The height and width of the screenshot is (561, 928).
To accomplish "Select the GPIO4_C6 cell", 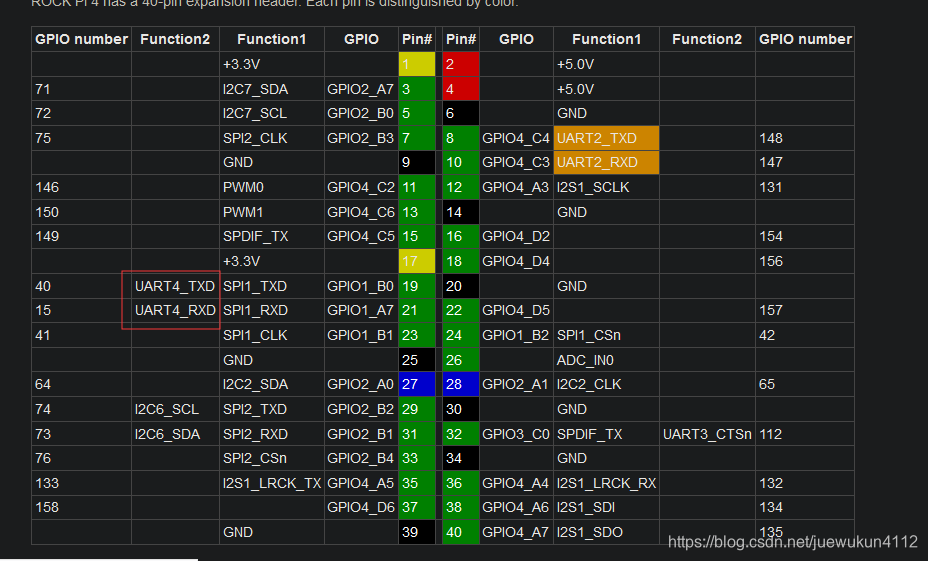I will 361,212.
